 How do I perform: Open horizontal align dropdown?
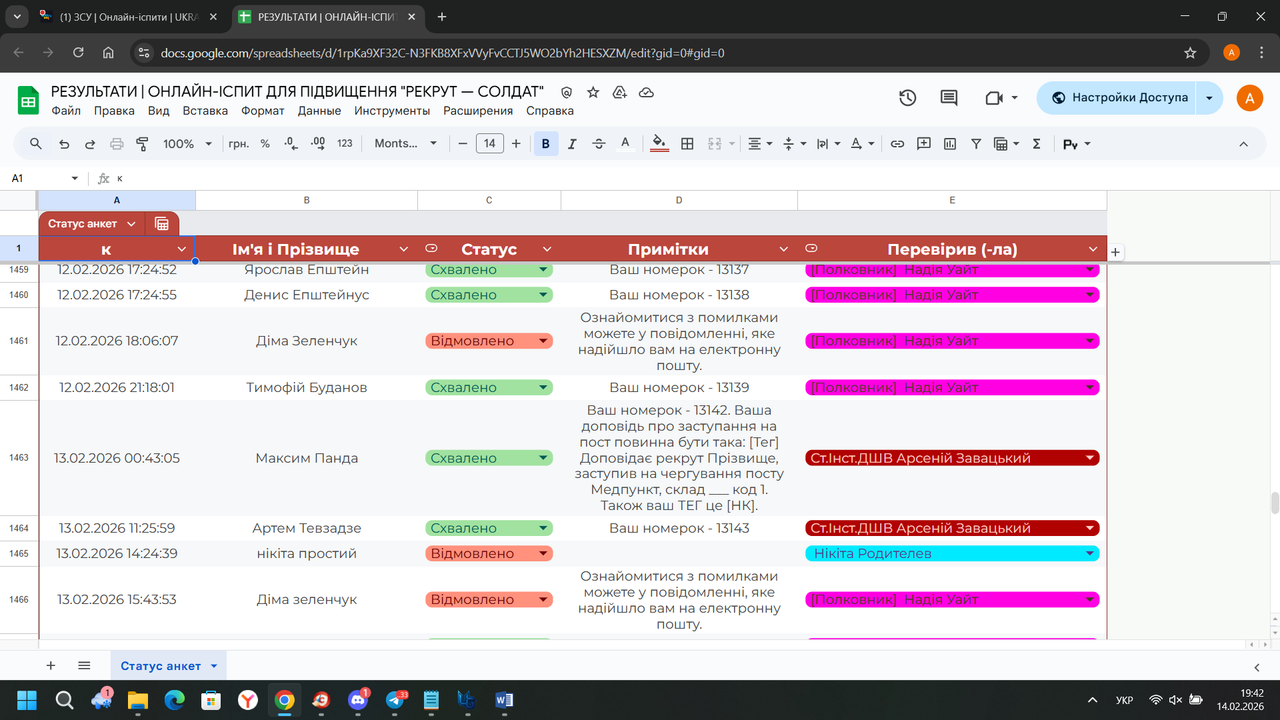pos(761,144)
